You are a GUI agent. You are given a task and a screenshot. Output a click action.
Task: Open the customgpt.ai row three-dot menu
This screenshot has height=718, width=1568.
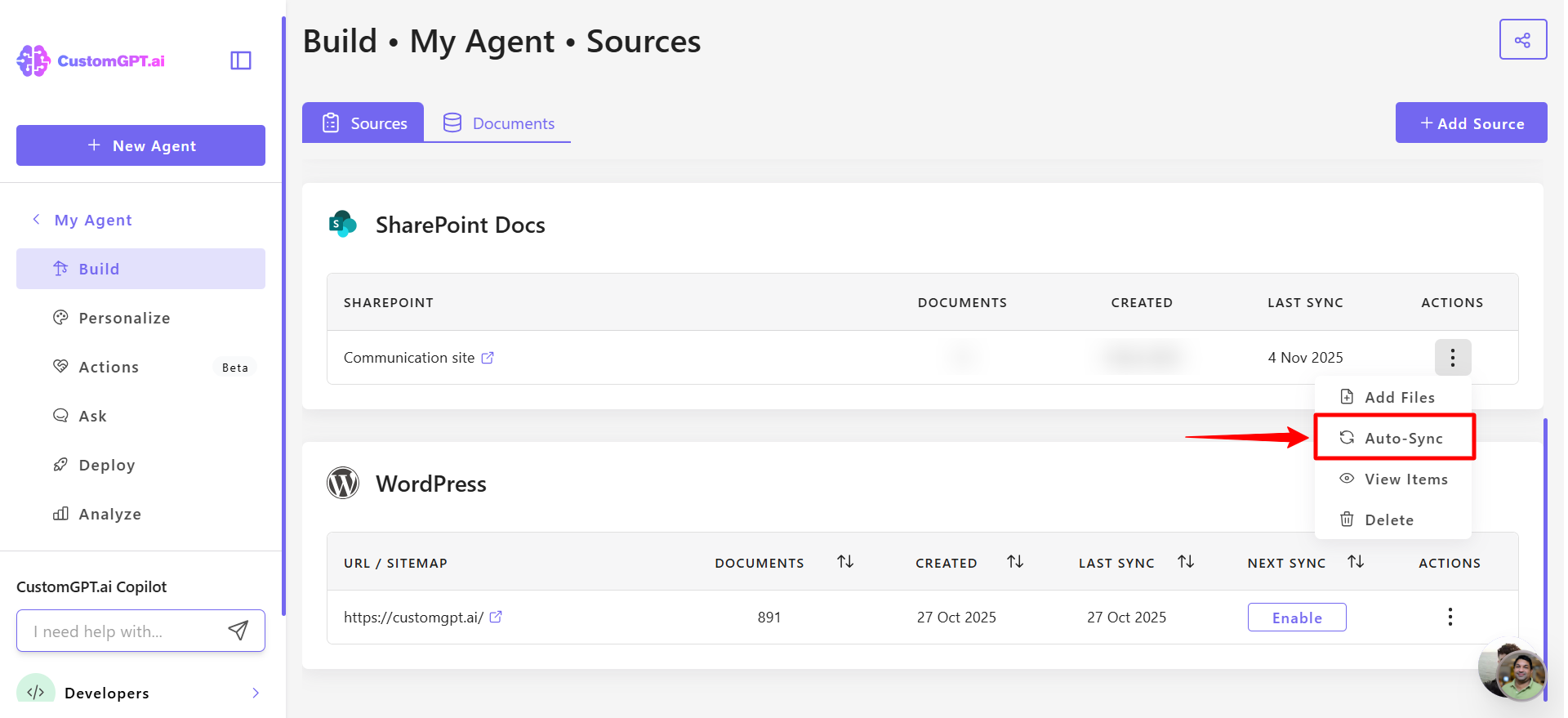coord(1450,617)
